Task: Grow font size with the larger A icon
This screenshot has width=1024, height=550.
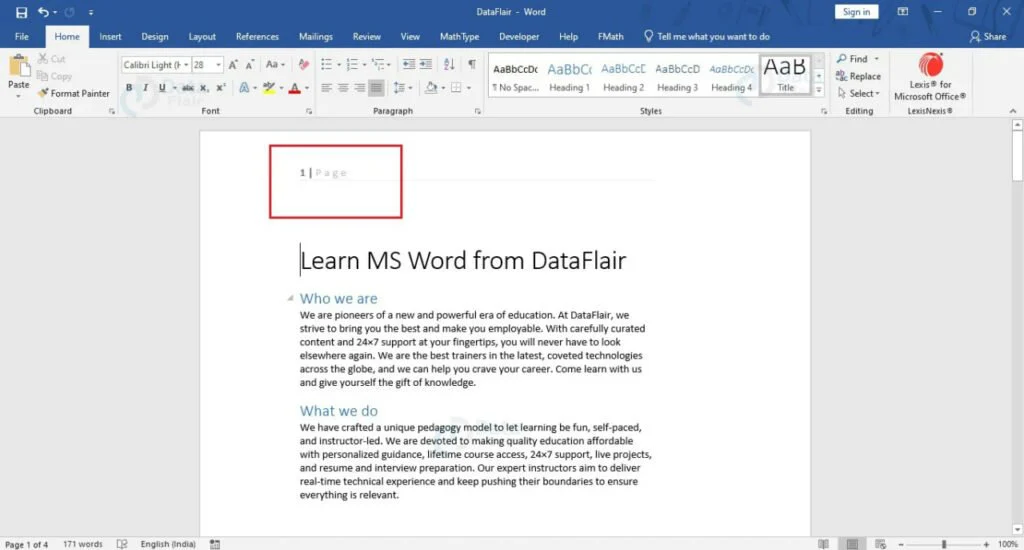Action: [x=233, y=64]
